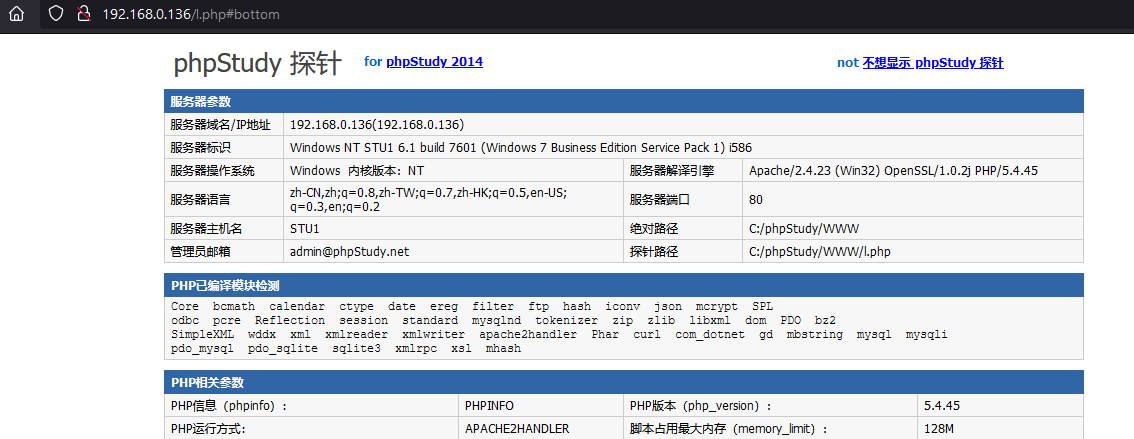The height and width of the screenshot is (439, 1134).
Task: Open the shield tracking protection icon
Action: click(x=56, y=14)
